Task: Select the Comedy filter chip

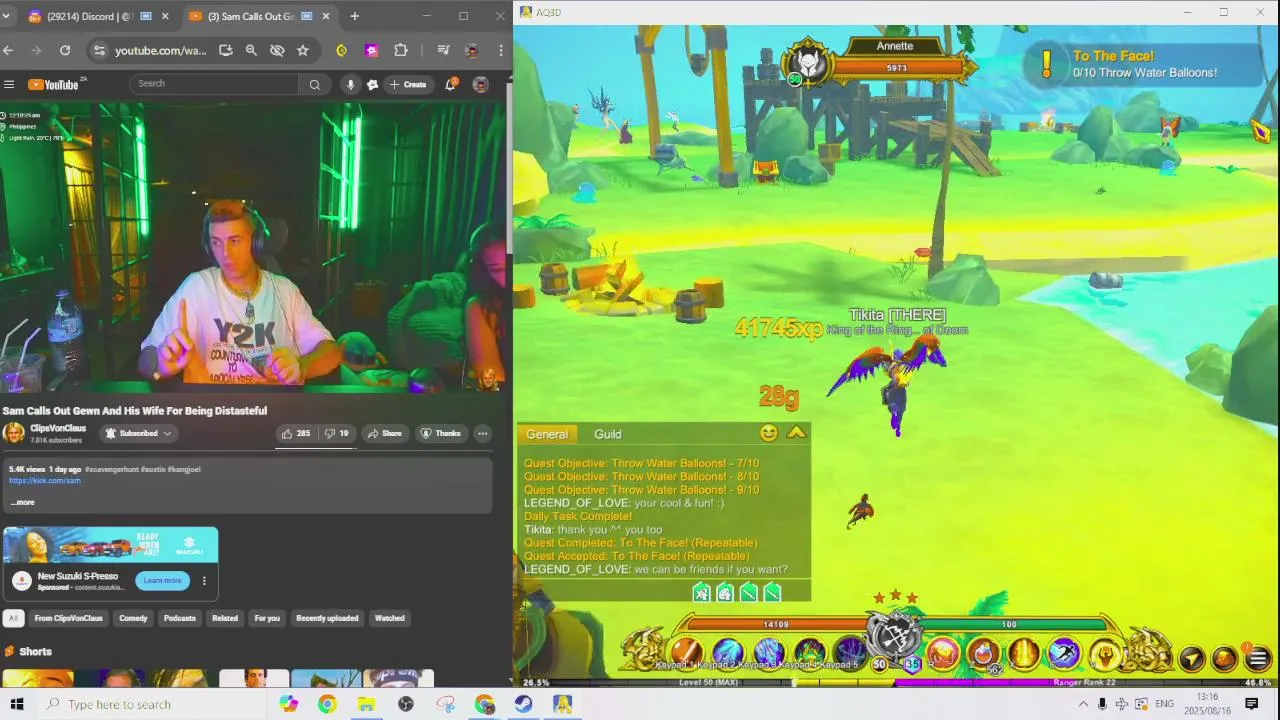Action: click(133, 618)
